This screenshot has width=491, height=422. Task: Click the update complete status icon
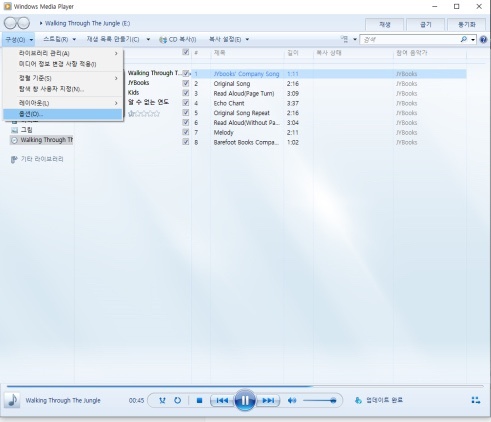coord(358,400)
